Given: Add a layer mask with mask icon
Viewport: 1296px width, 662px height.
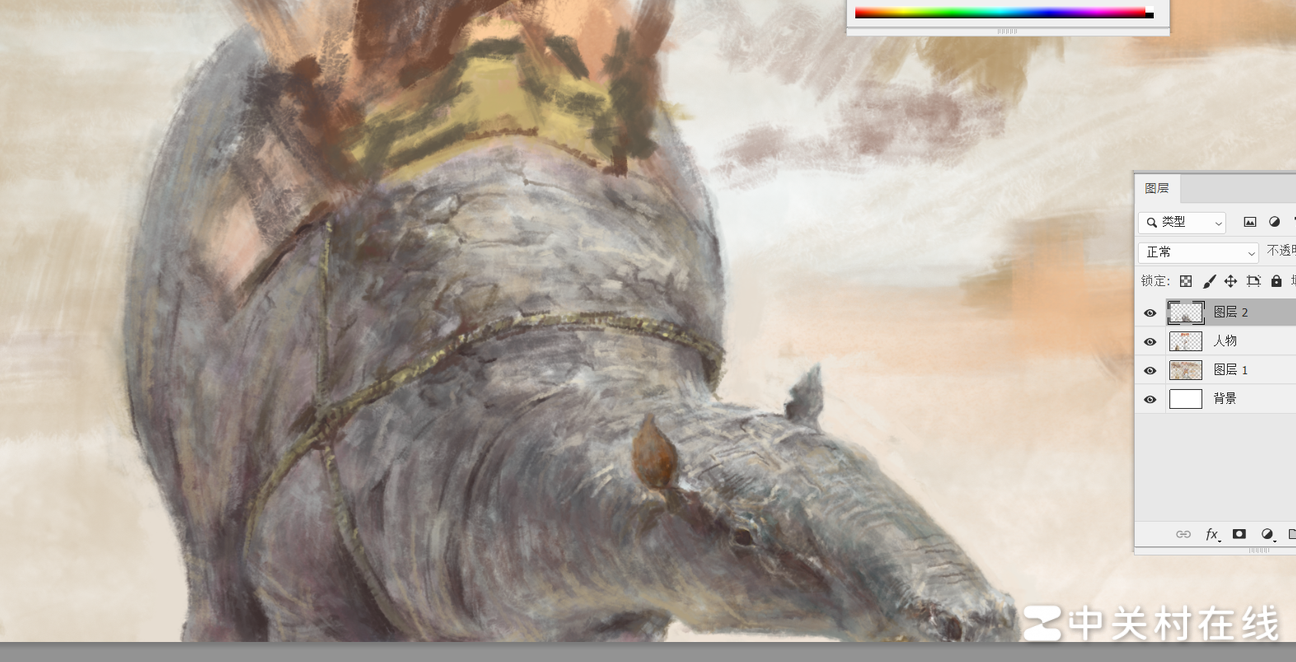Looking at the screenshot, I should coord(1239,534).
